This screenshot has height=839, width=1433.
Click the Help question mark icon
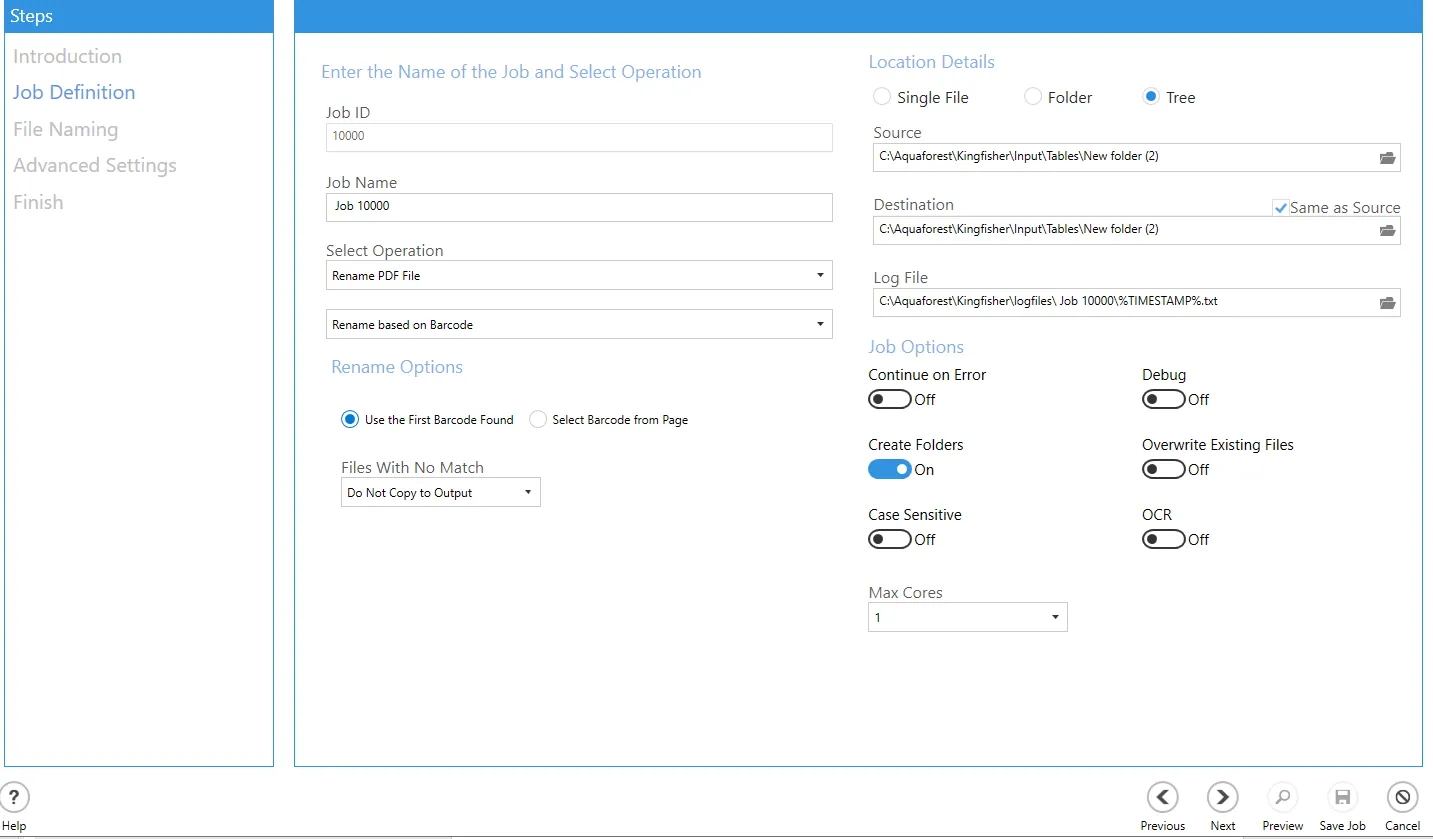coord(15,797)
